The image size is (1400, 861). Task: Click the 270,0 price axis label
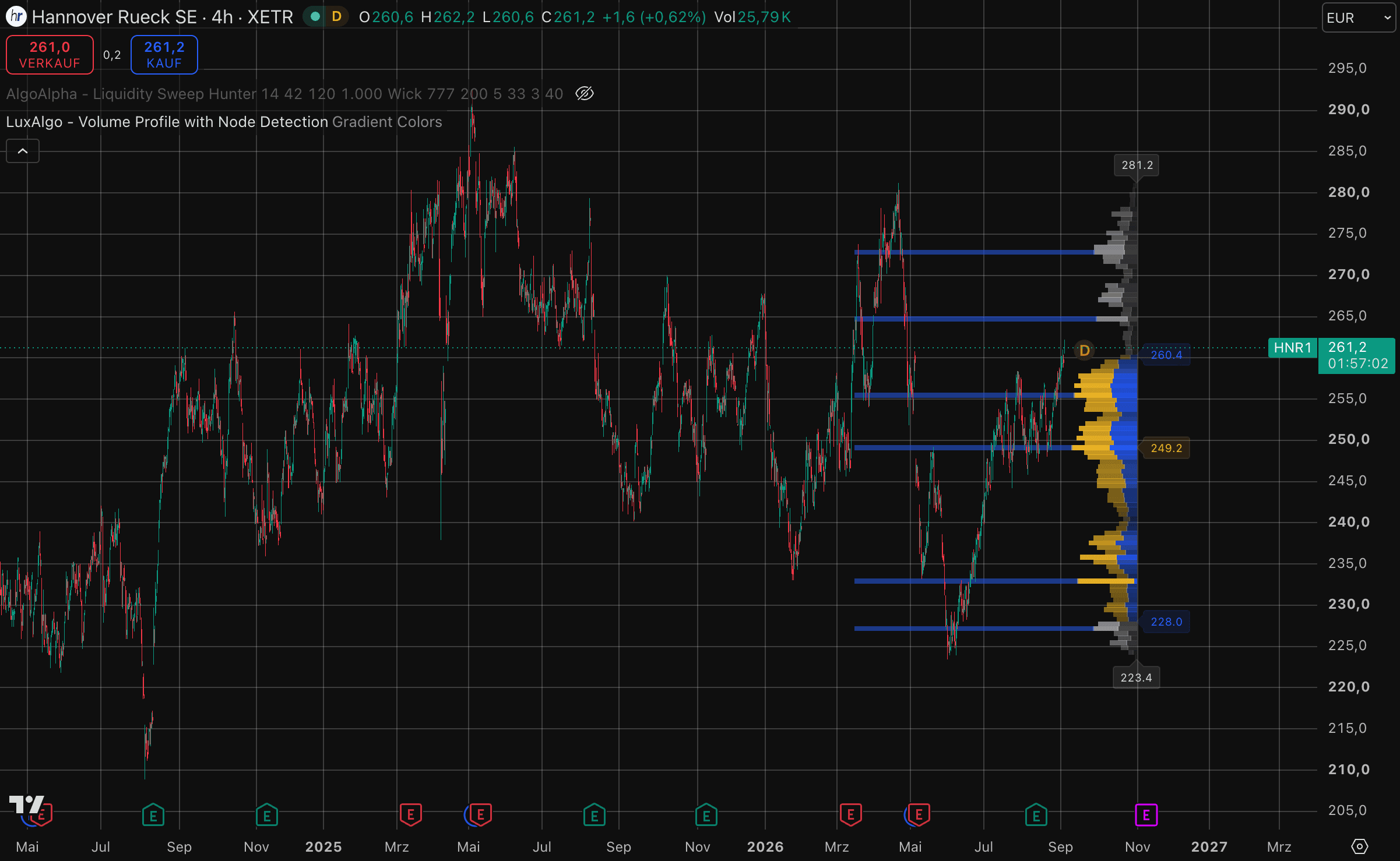(x=1349, y=274)
